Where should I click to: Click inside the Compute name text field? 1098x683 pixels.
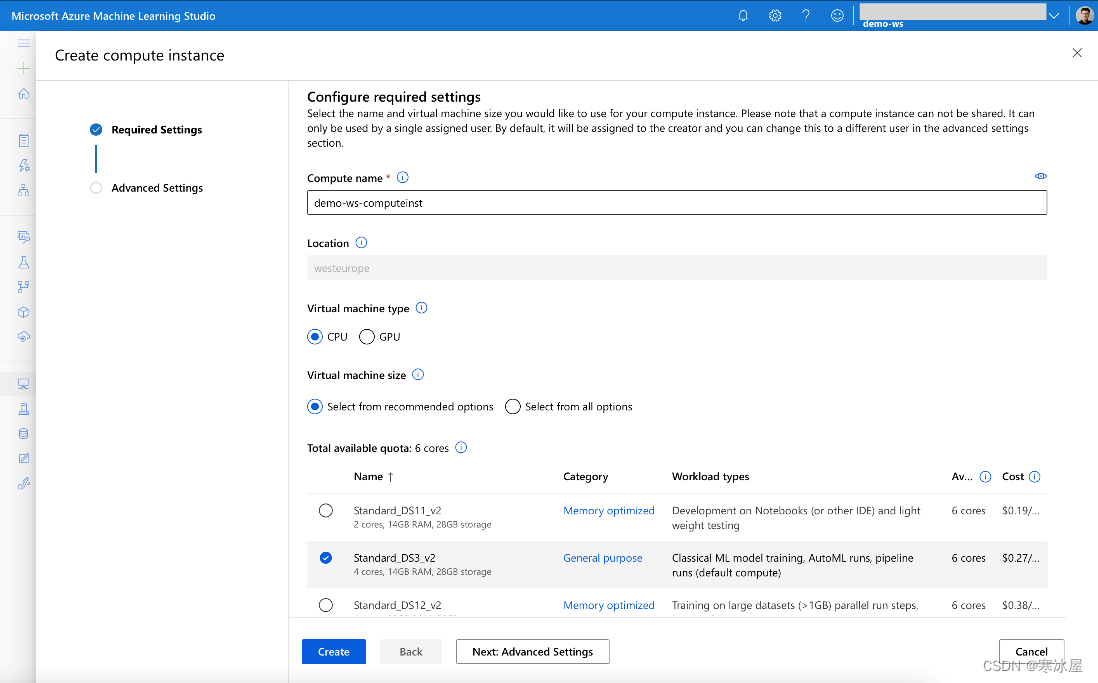tap(676, 202)
